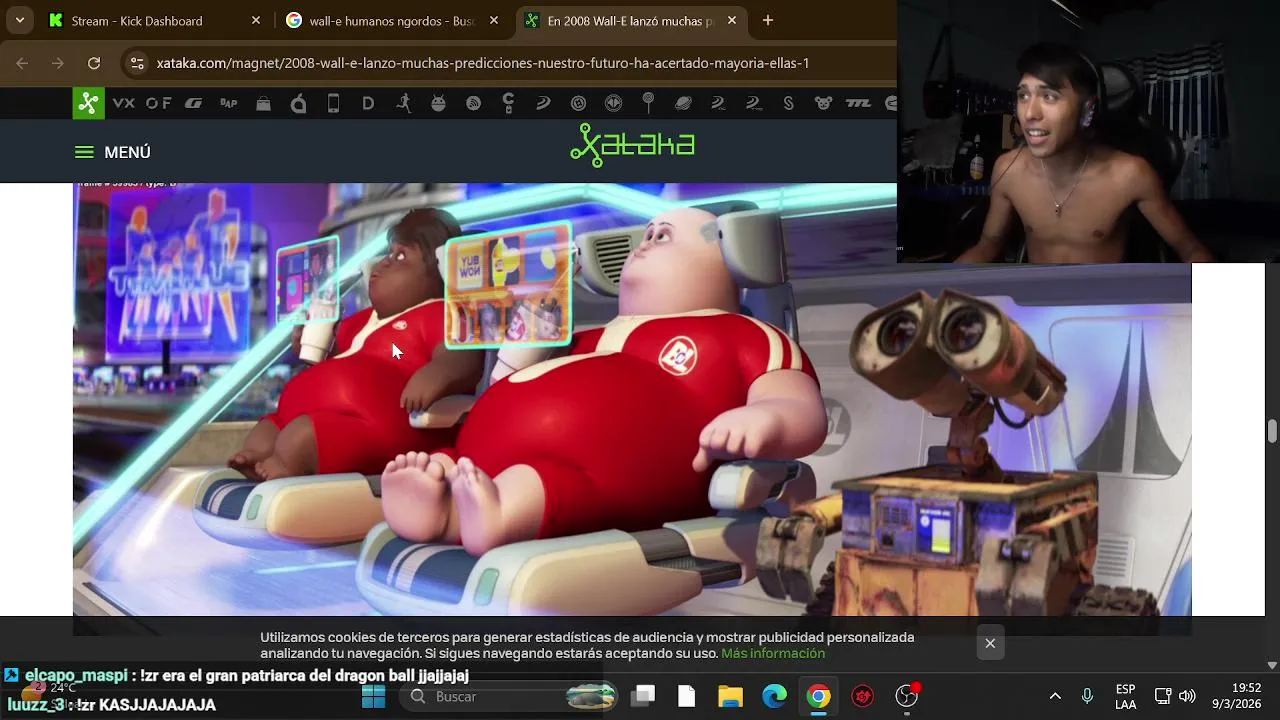Click the Applesfera apple icon
1280x720 pixels.
pyautogui.click(x=298, y=103)
